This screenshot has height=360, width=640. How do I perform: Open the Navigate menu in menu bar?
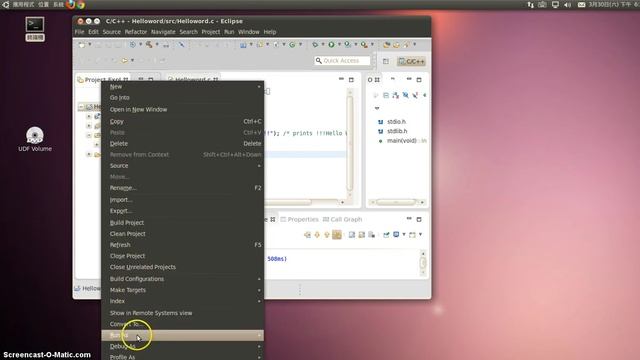point(163,32)
